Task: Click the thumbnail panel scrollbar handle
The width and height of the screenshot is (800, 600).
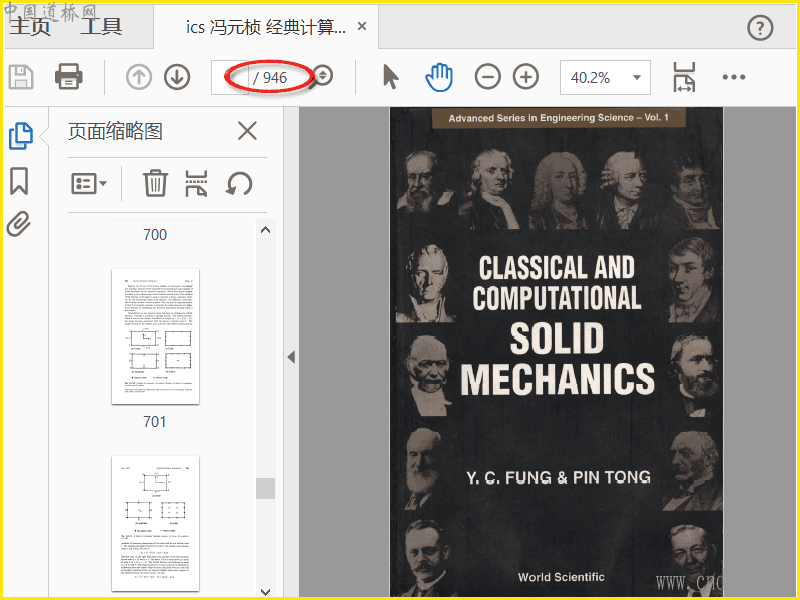Action: [265, 488]
